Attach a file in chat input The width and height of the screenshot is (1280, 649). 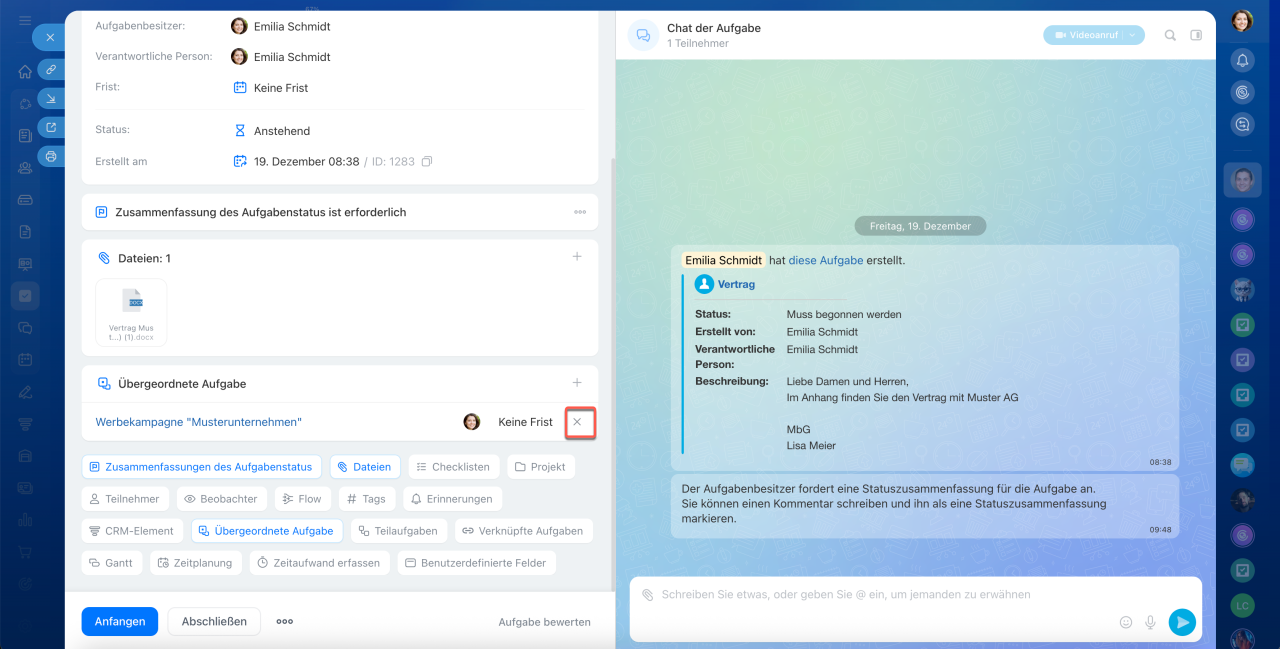coord(647,594)
